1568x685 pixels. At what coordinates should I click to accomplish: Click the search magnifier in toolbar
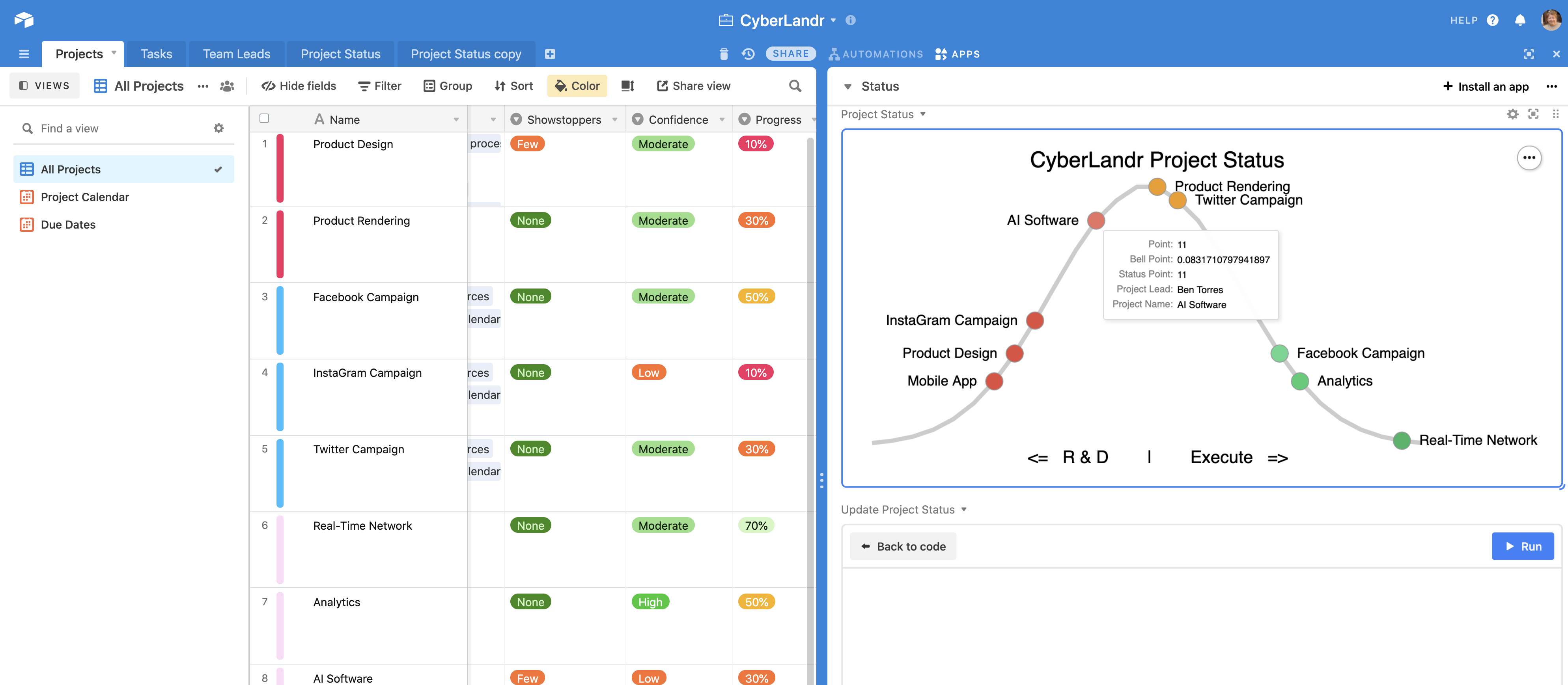tap(795, 86)
